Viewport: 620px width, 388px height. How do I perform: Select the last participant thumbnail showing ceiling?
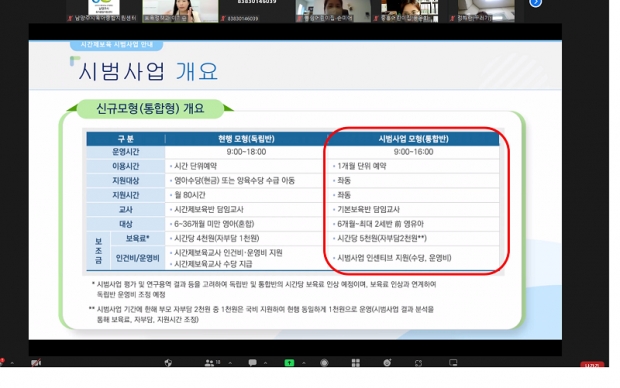tap(486, 11)
